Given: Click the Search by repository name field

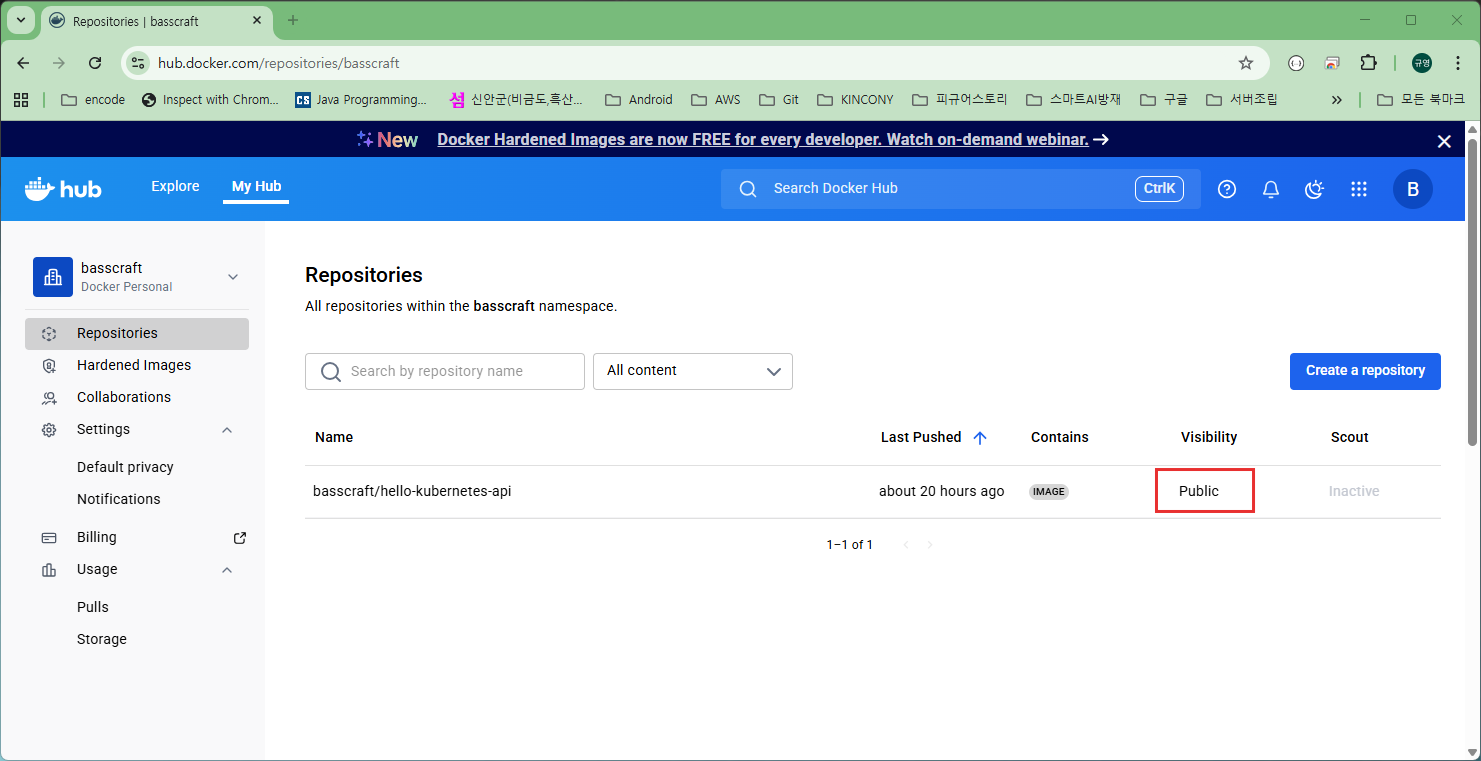Looking at the screenshot, I should pyautogui.click(x=445, y=371).
